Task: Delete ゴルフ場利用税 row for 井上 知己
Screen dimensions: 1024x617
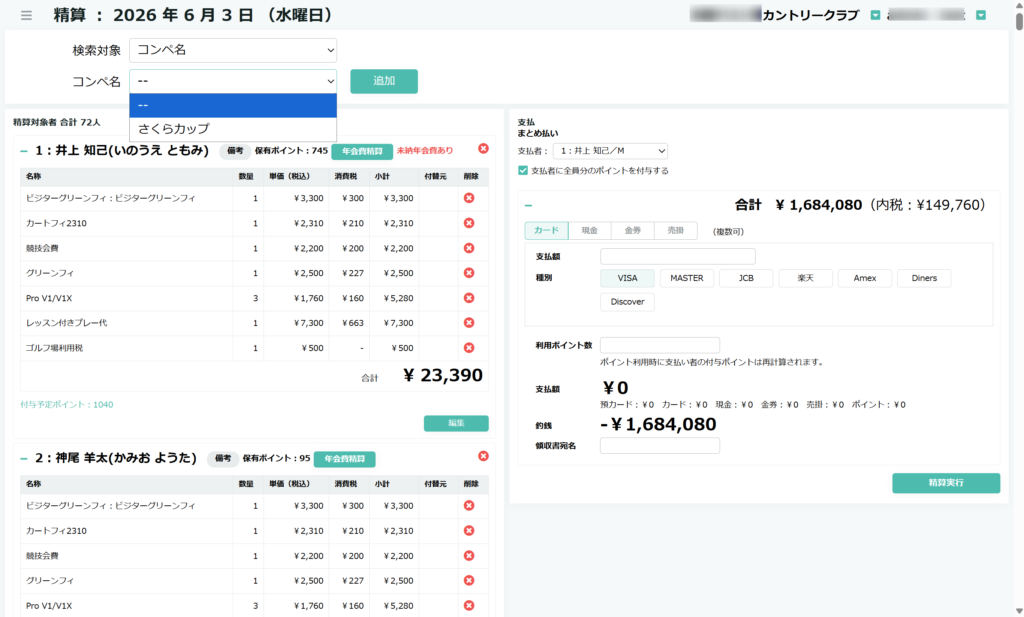Action: click(469, 348)
